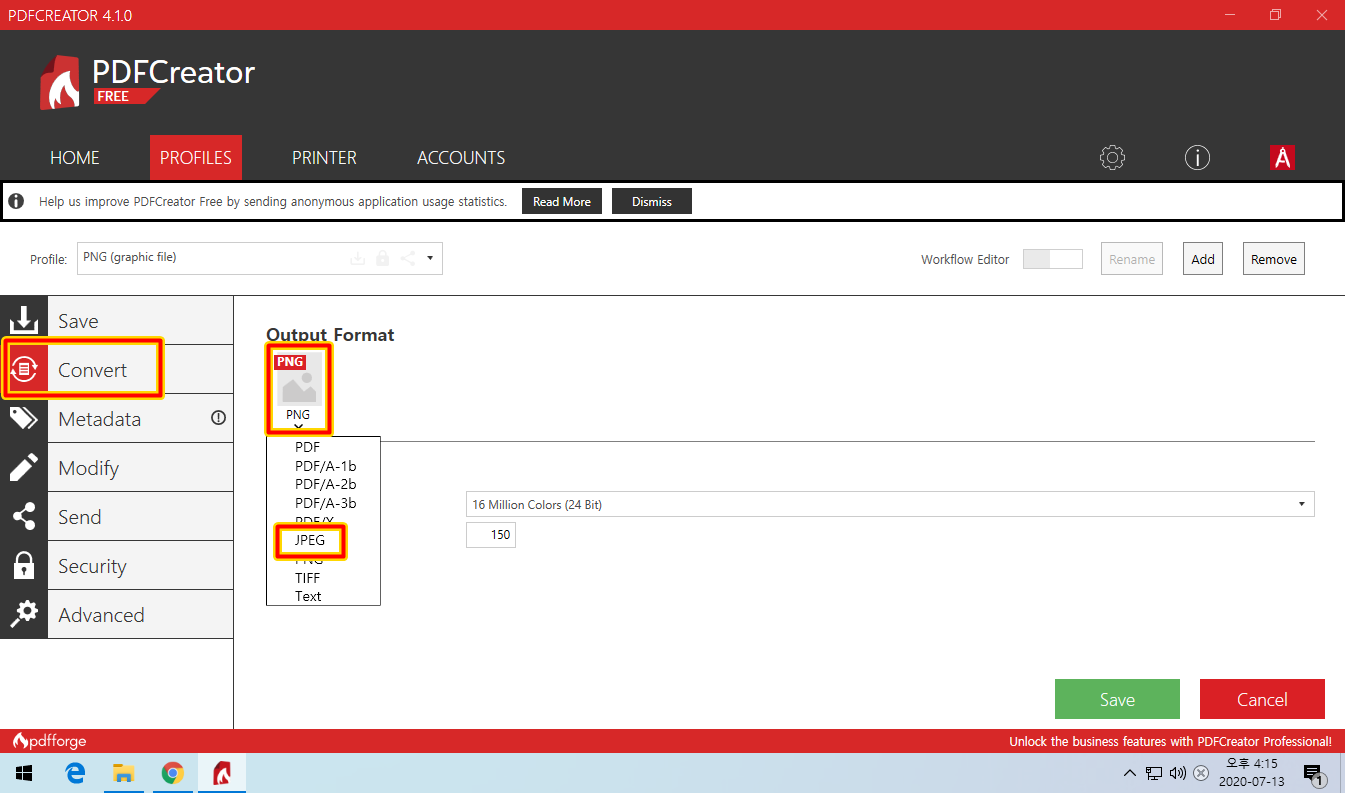Select the Convert section icon
This screenshot has height=793, width=1345.
tap(24, 369)
